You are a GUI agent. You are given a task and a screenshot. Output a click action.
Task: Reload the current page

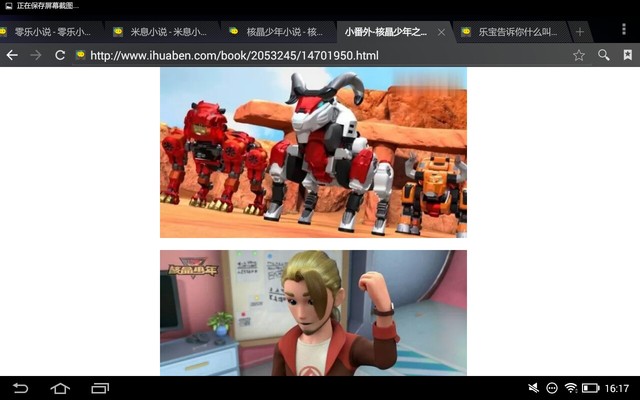tap(60, 55)
